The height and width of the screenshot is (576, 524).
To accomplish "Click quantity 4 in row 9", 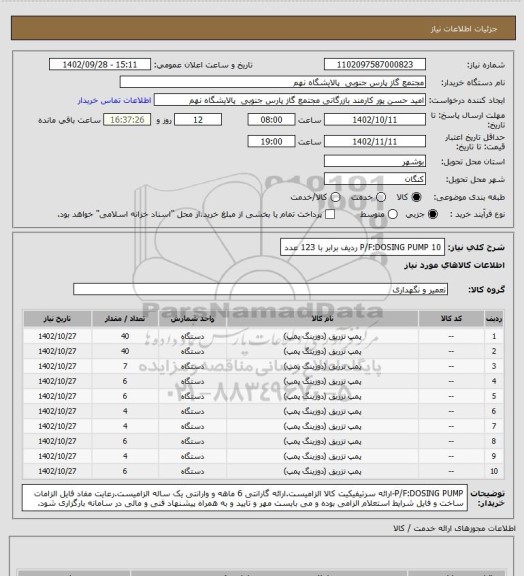I will tap(125, 456).
